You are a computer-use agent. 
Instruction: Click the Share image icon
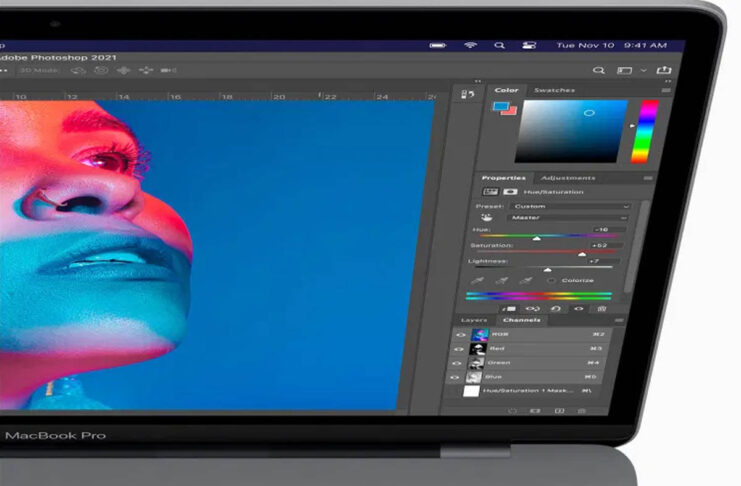coord(664,70)
